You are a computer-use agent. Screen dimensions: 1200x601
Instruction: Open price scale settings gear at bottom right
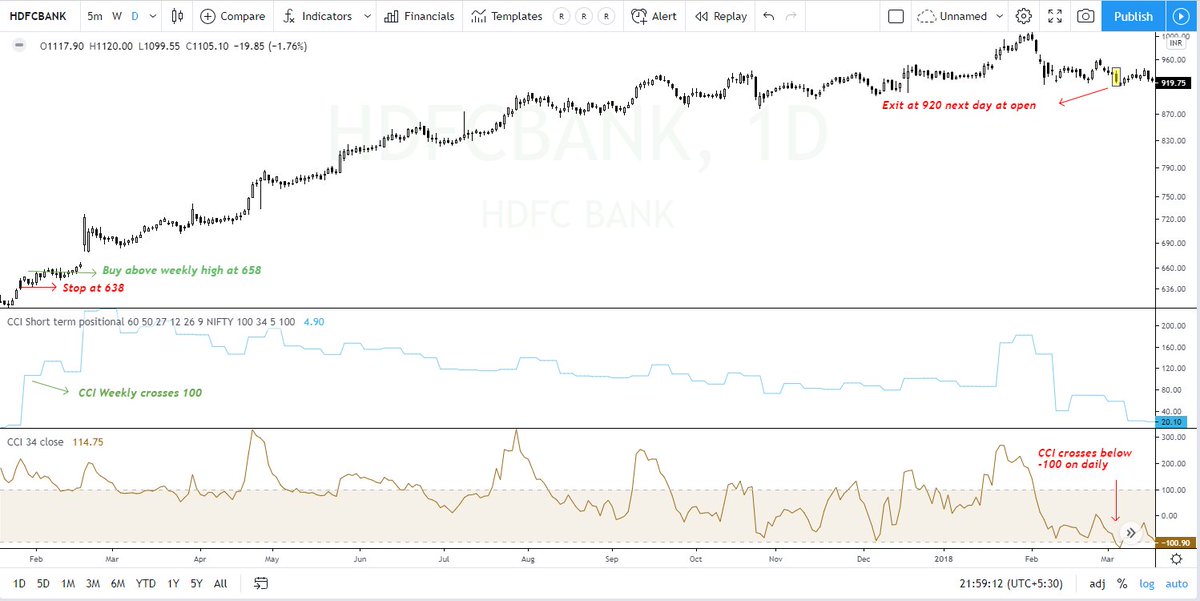[x=1176, y=560]
